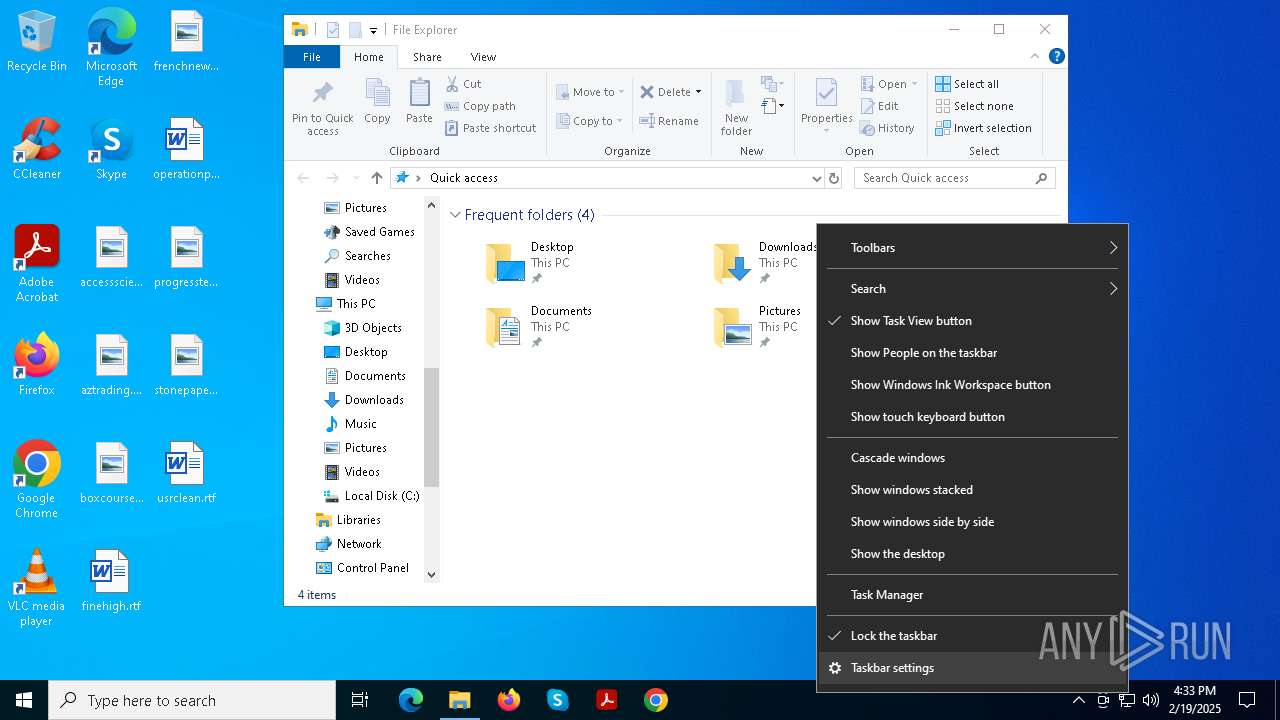Open the Open dropdown in ribbon

889,84
